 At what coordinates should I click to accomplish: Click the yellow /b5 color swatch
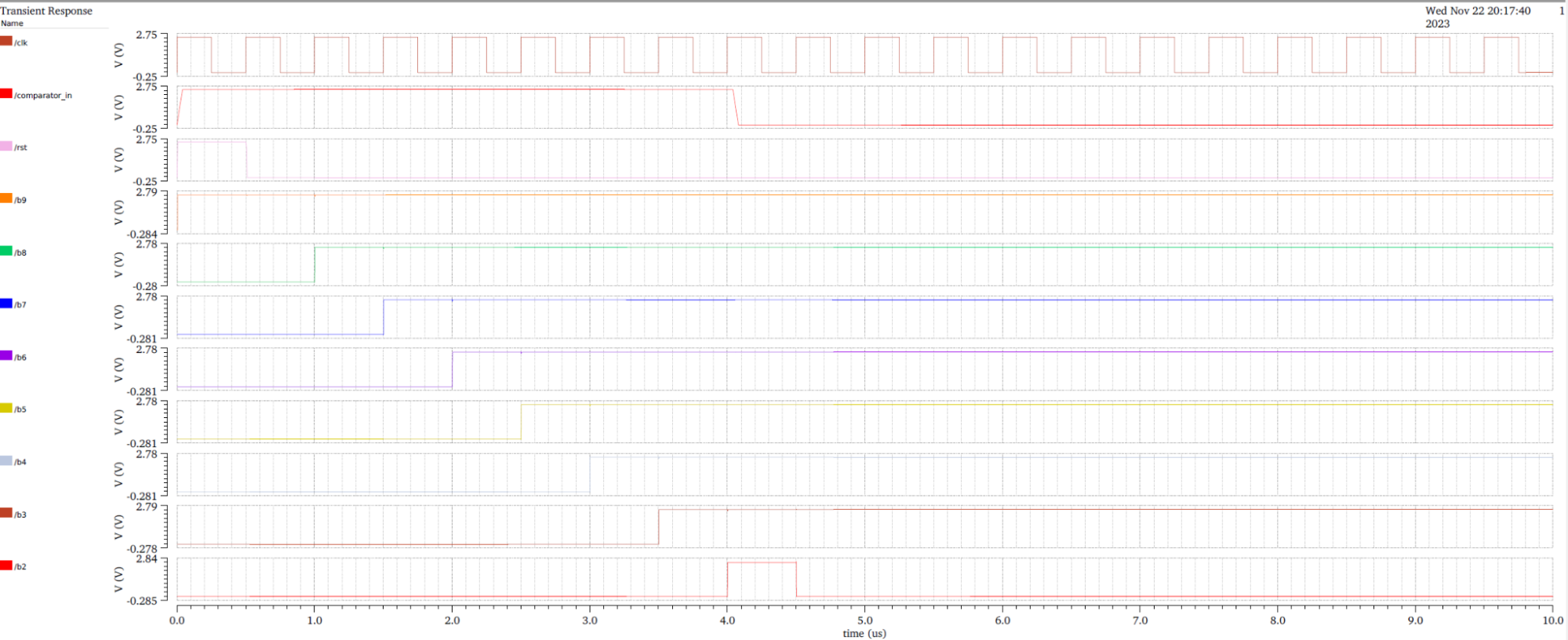click(6, 409)
